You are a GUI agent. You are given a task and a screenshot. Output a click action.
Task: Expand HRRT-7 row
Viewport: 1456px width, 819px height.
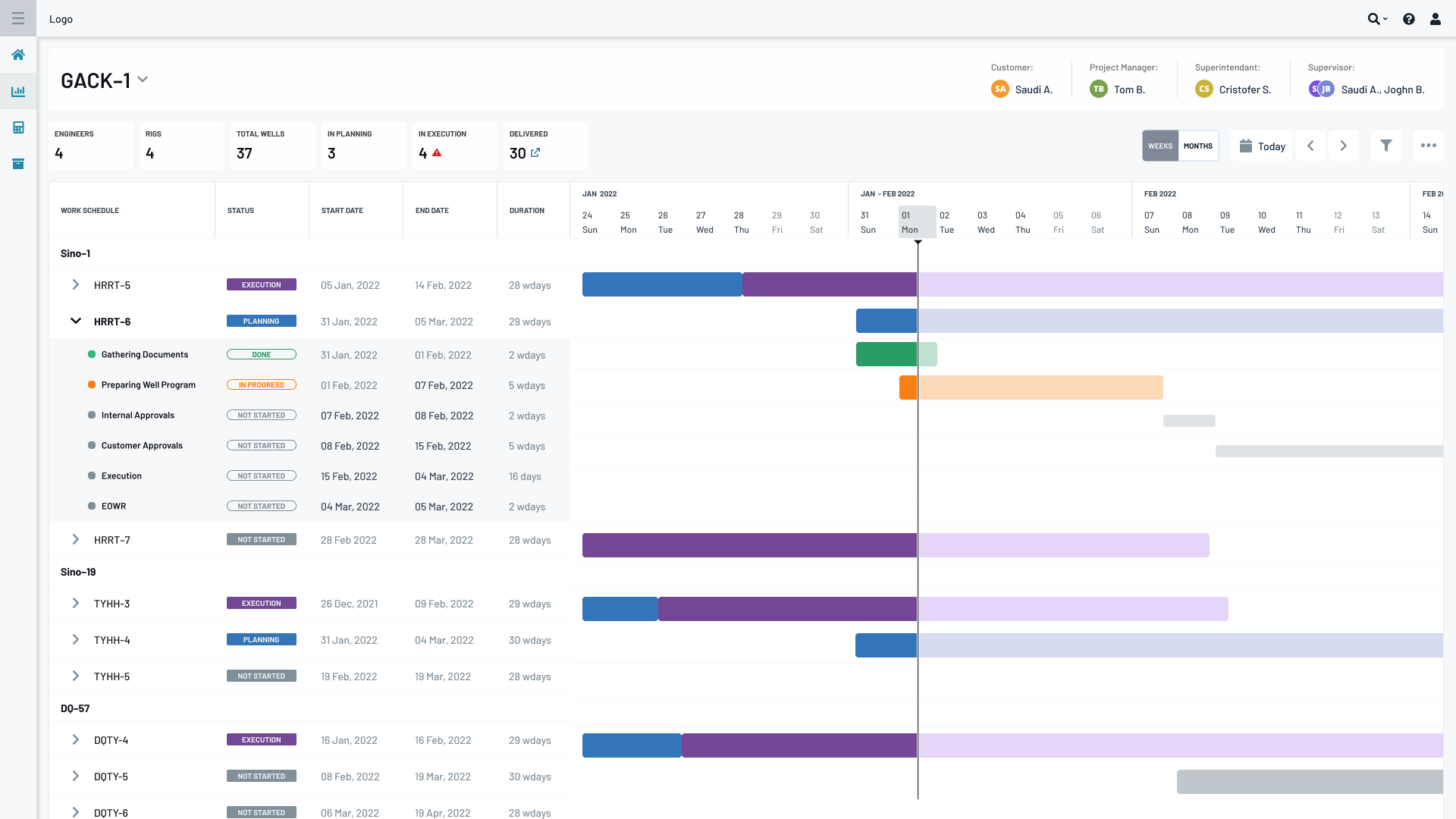point(75,539)
